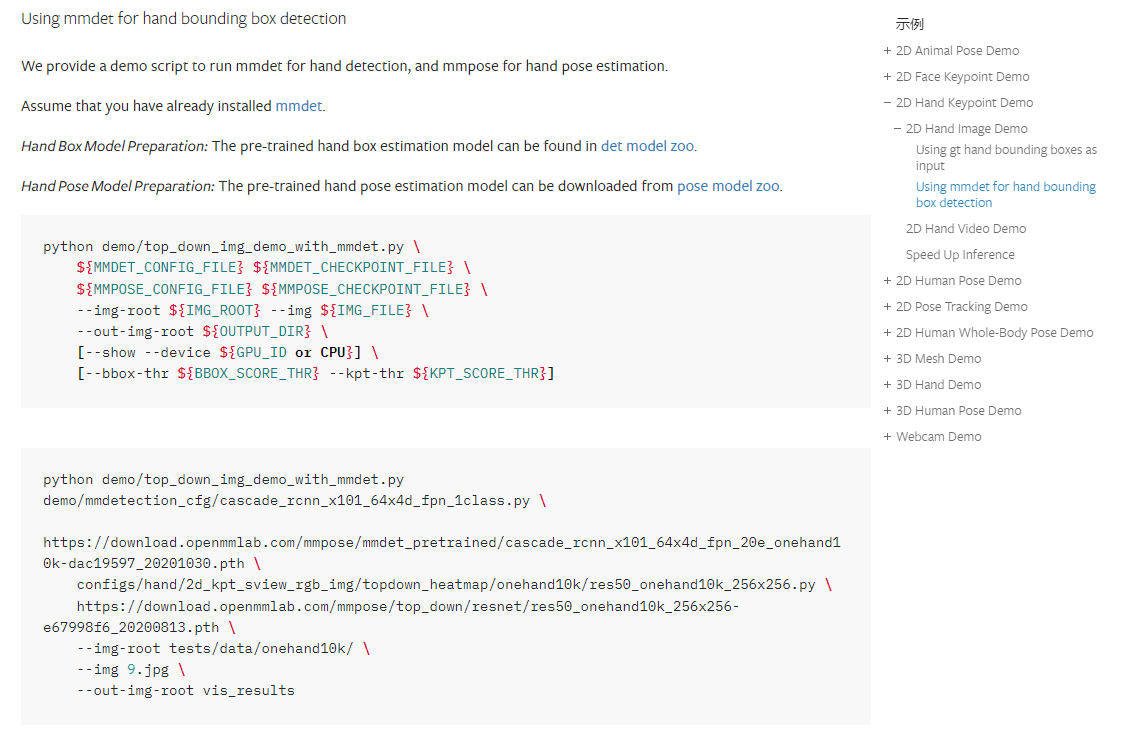Expand the 2D Human Pose Demo section
This screenshot has width=1133, height=736.
click(x=887, y=281)
